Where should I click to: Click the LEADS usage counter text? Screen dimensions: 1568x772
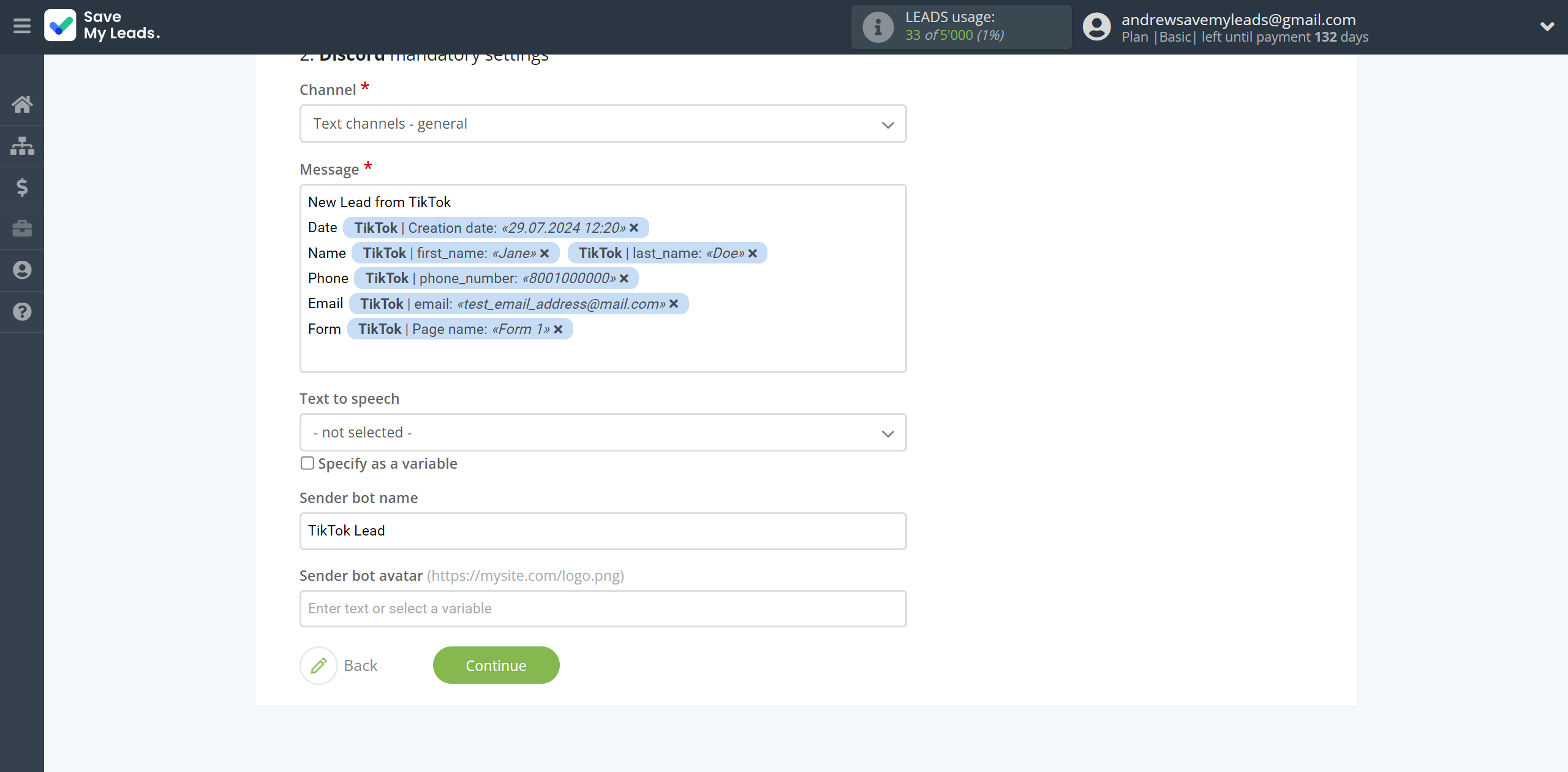955,35
